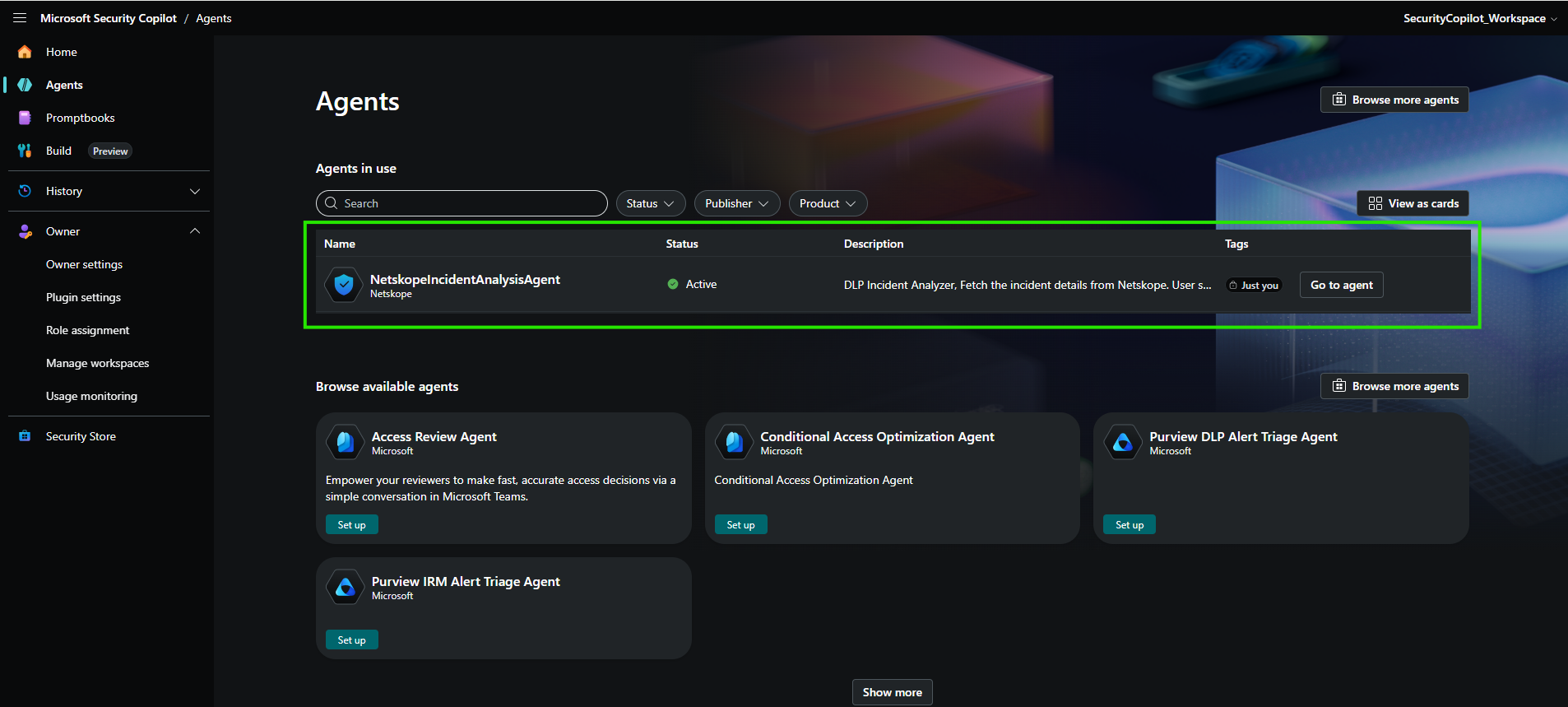Open Security Store
Viewport: 1568px width, 707px height.
[81, 436]
